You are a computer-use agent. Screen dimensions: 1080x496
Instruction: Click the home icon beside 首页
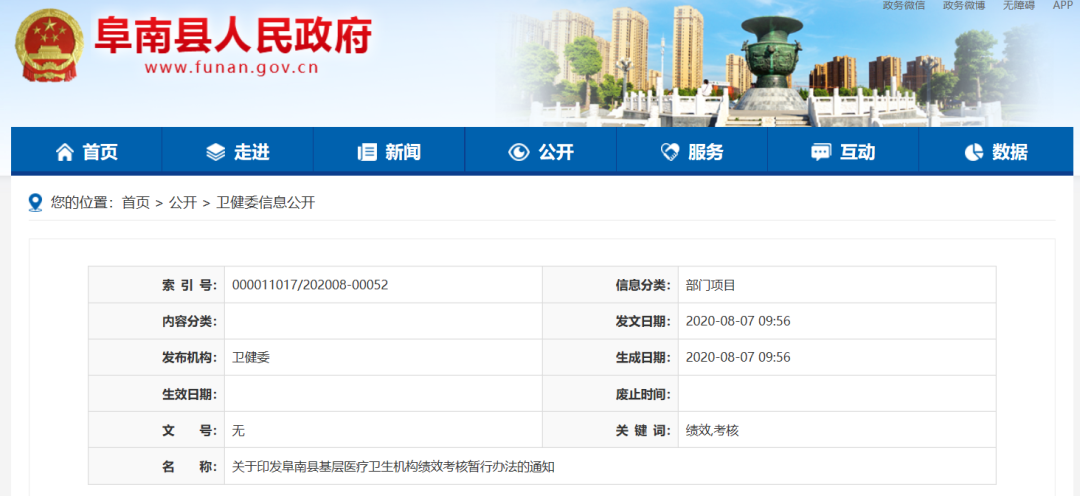pyautogui.click(x=64, y=152)
